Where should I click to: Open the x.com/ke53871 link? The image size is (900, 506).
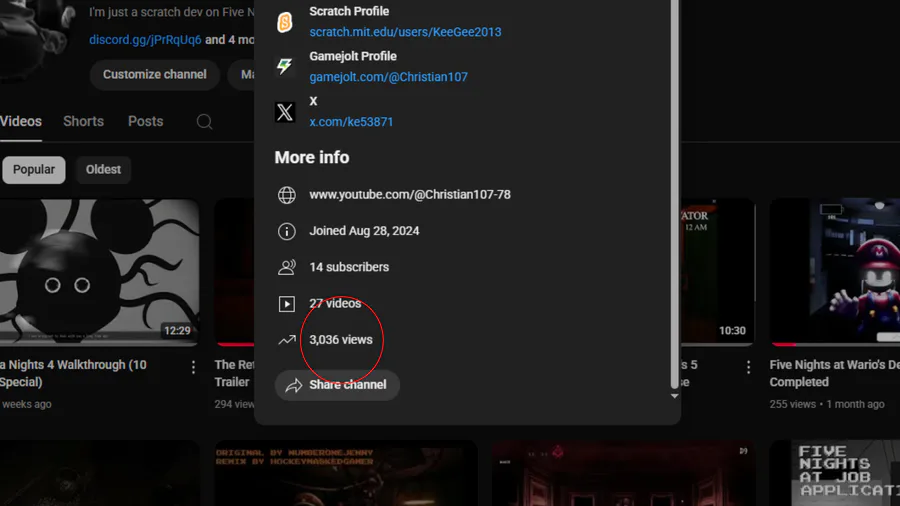pos(351,122)
